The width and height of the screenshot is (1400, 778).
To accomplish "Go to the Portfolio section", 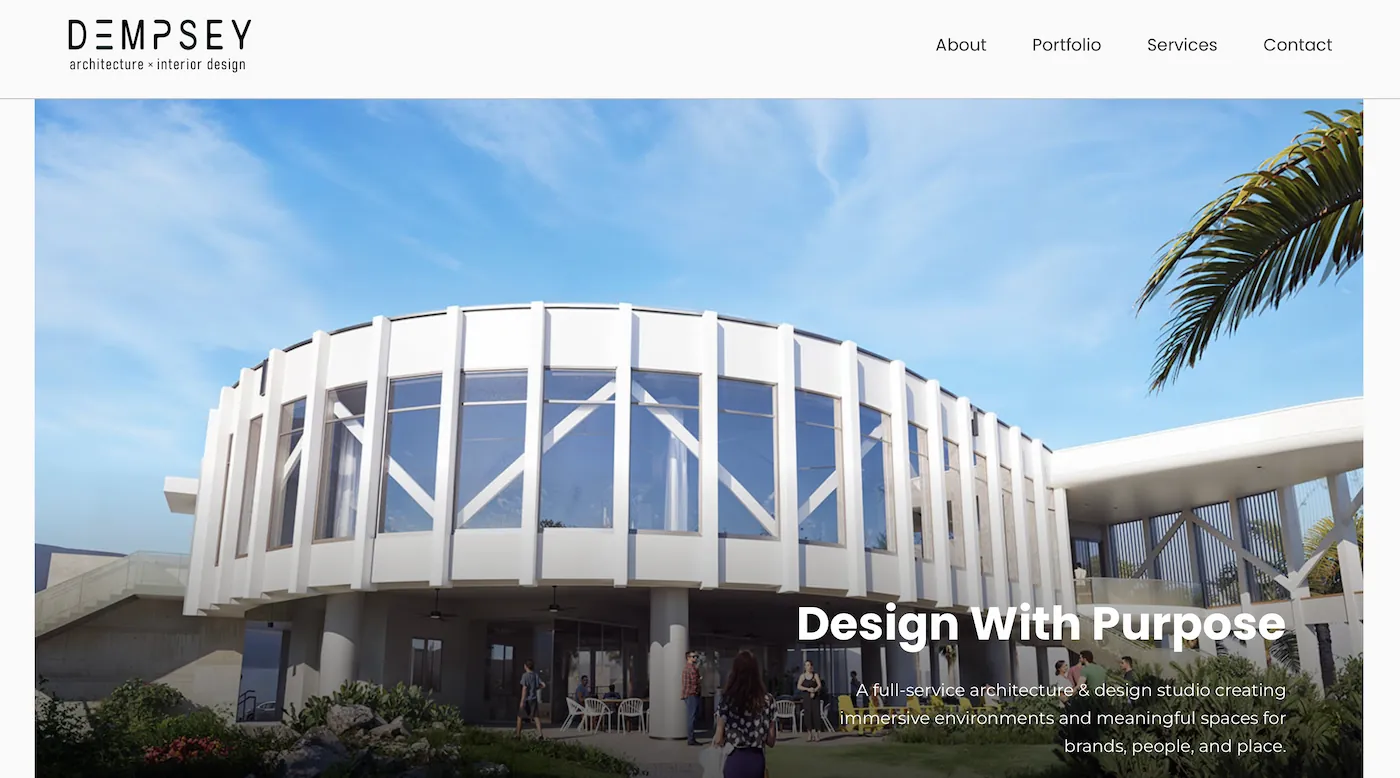I will [x=1066, y=45].
